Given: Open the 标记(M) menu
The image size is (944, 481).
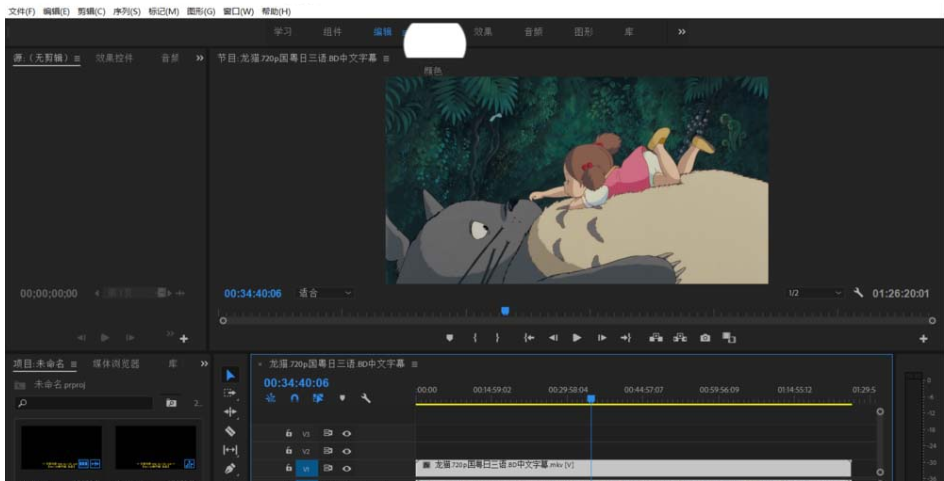Looking at the screenshot, I should (x=164, y=11).
